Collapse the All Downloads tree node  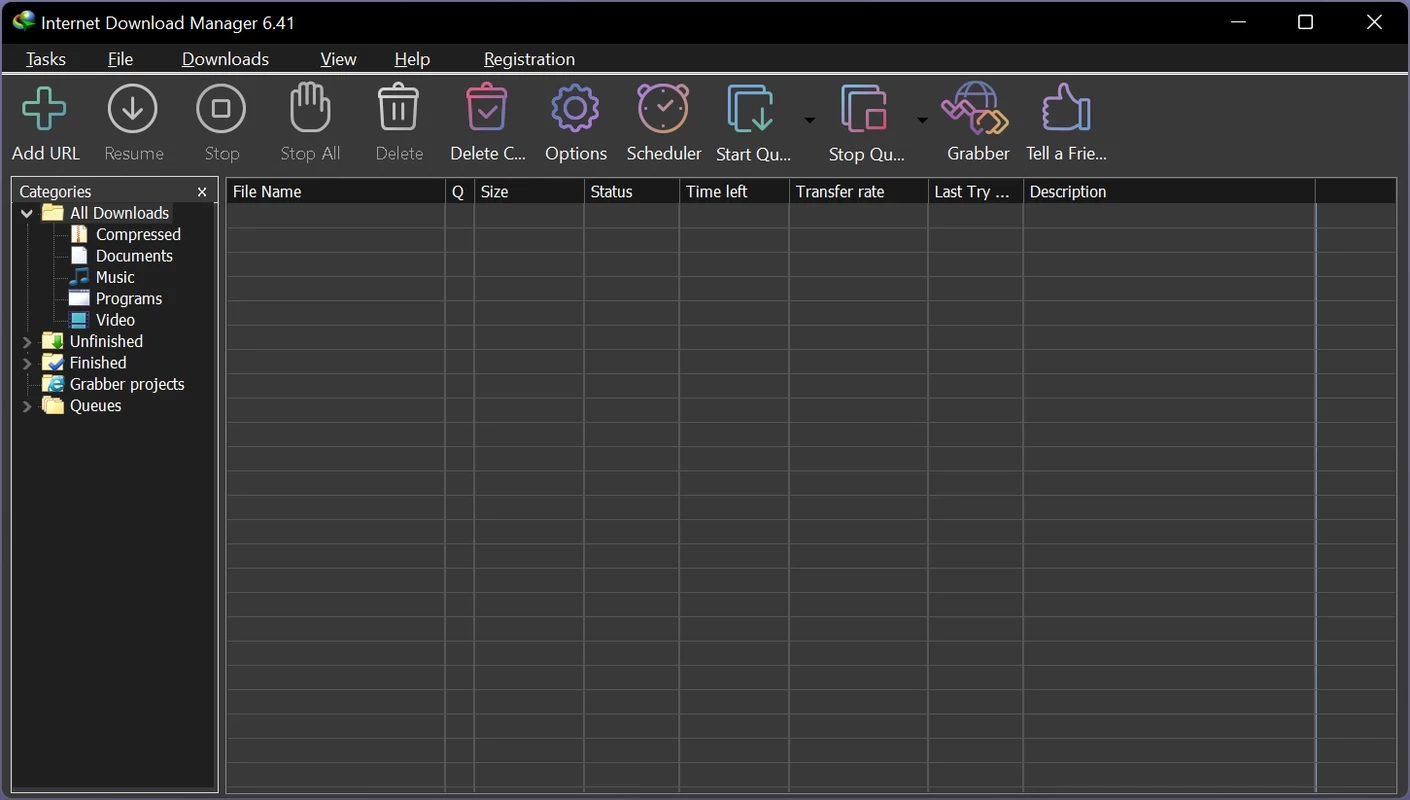pyautogui.click(x=27, y=213)
